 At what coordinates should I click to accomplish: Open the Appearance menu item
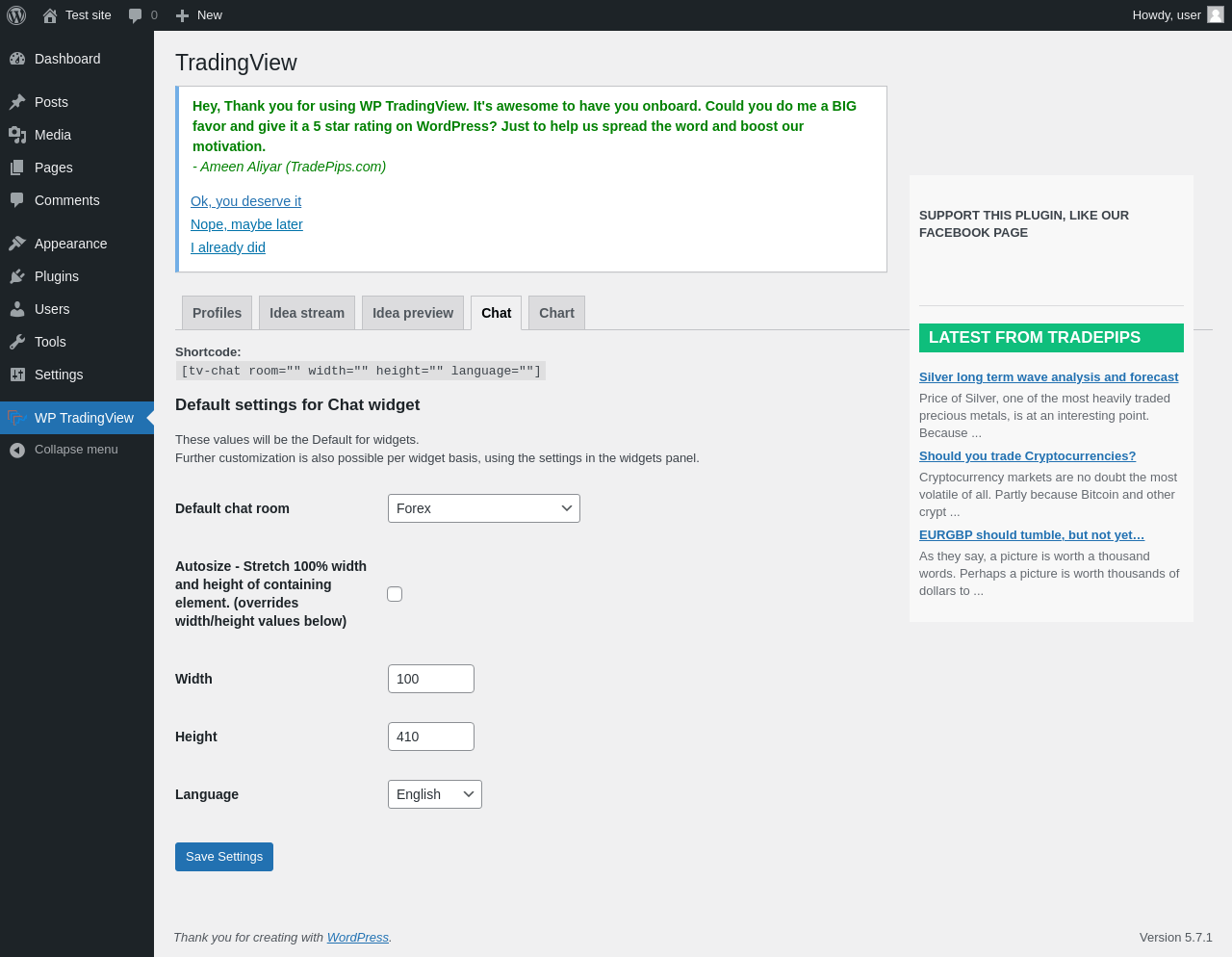77,244
